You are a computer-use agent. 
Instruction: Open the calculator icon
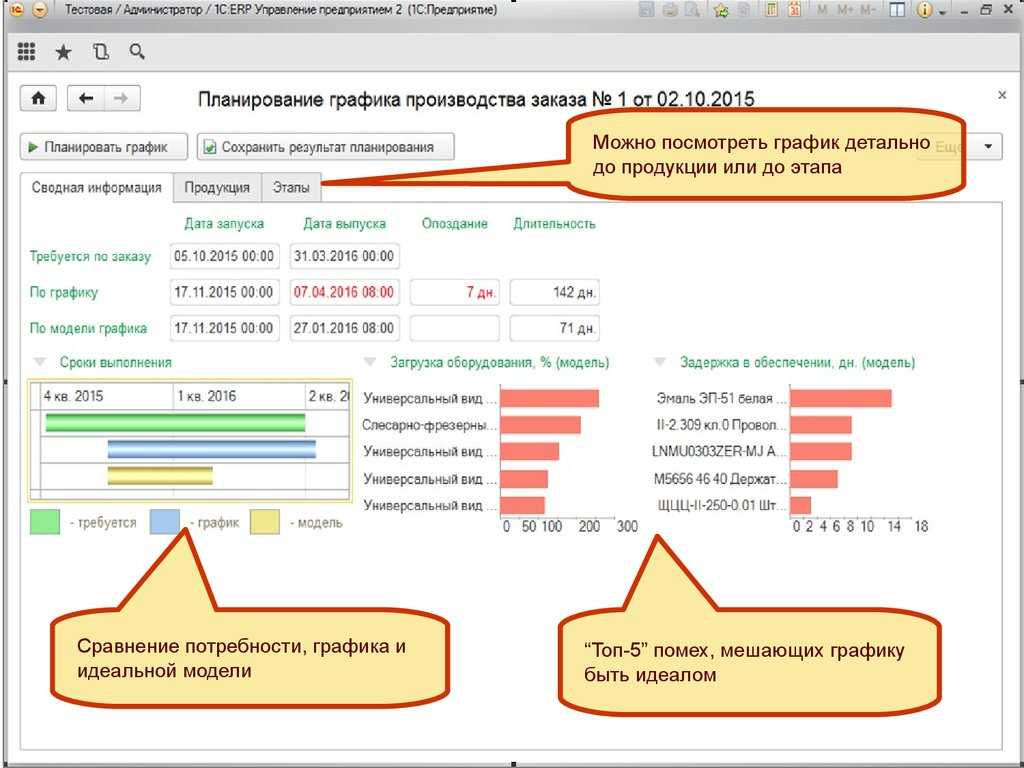tap(771, 10)
